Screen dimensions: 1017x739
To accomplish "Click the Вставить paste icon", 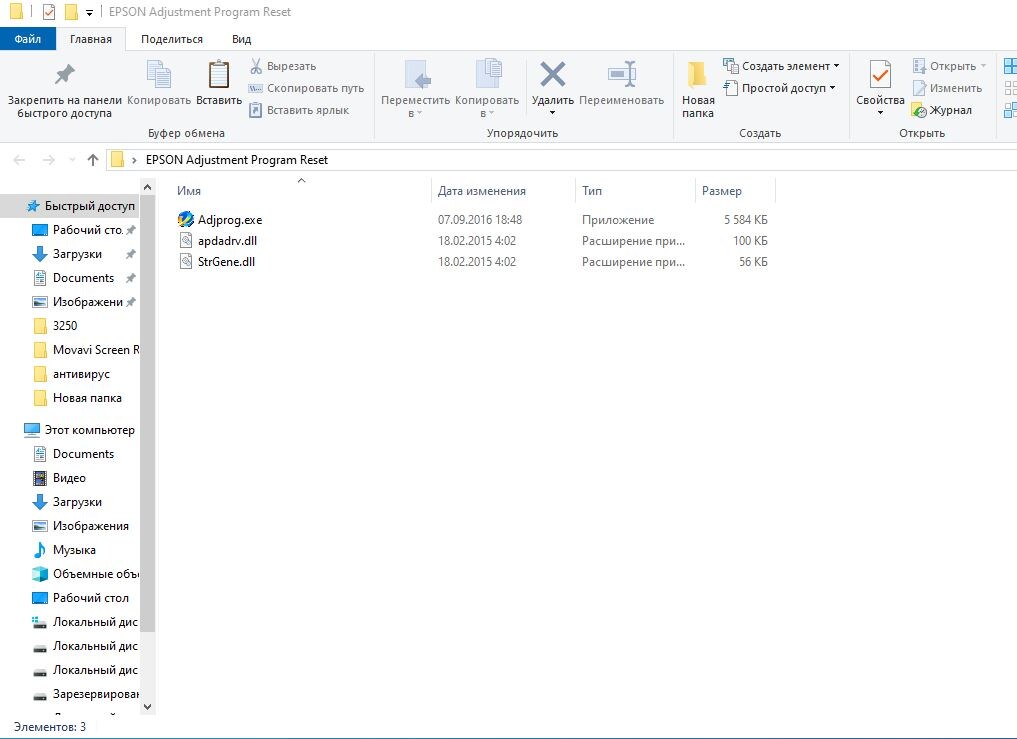I will [x=219, y=75].
